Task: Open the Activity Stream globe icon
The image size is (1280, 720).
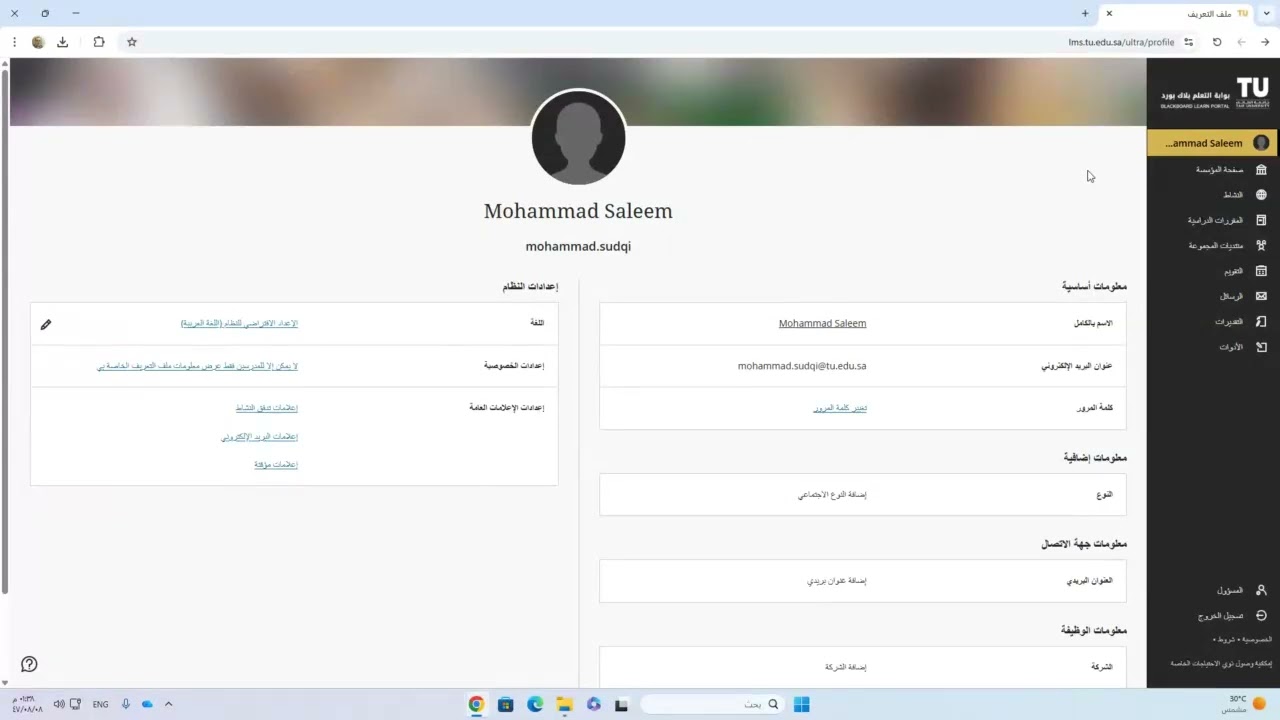Action: point(1261,195)
